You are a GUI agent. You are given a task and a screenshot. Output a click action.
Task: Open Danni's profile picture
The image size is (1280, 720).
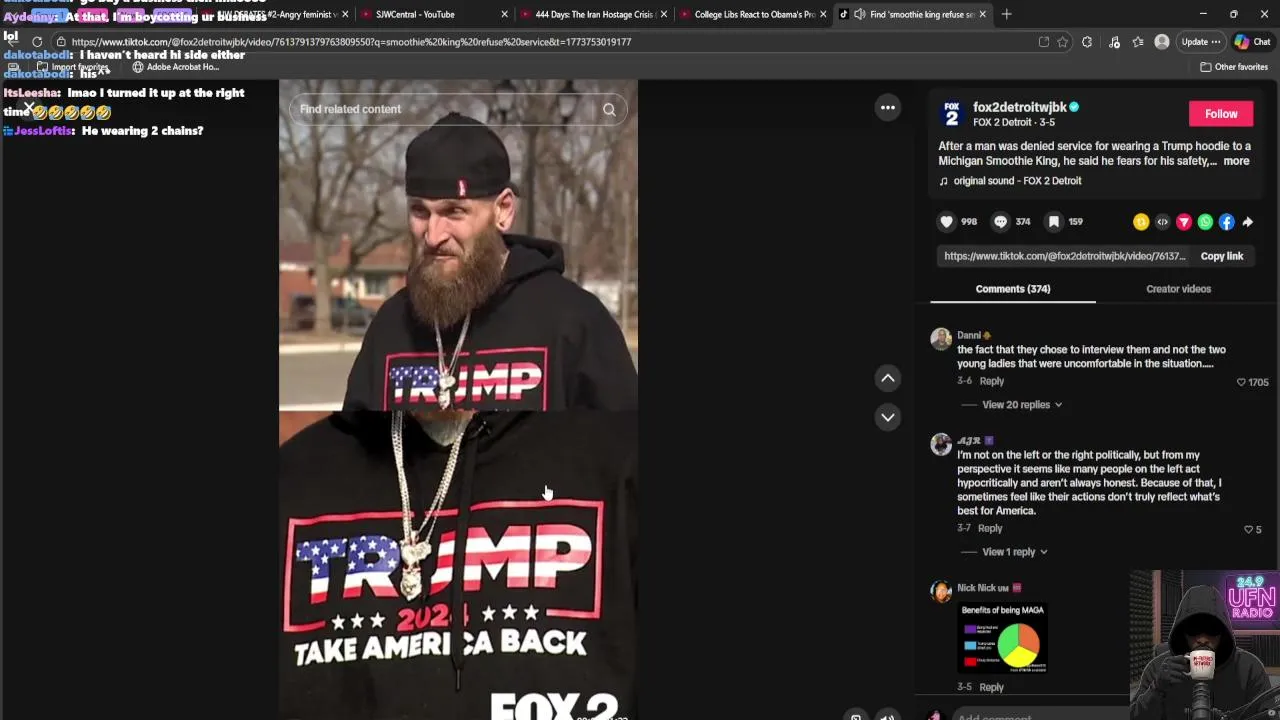click(x=941, y=338)
